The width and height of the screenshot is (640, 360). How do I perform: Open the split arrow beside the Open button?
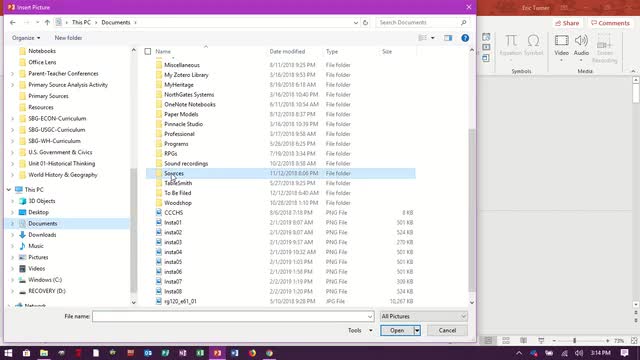pyautogui.click(x=417, y=331)
